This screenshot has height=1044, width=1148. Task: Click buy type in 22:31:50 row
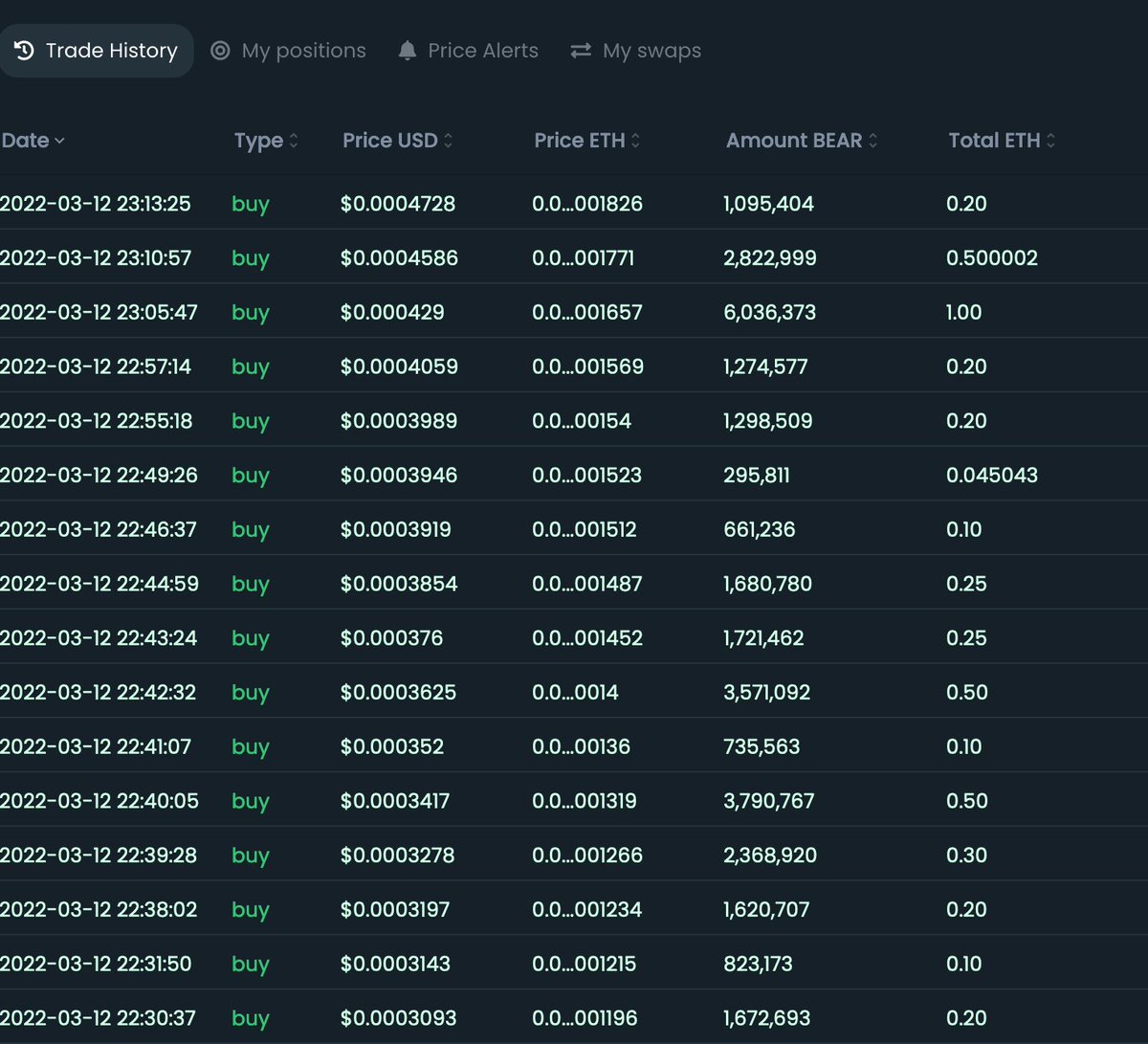pos(251,965)
